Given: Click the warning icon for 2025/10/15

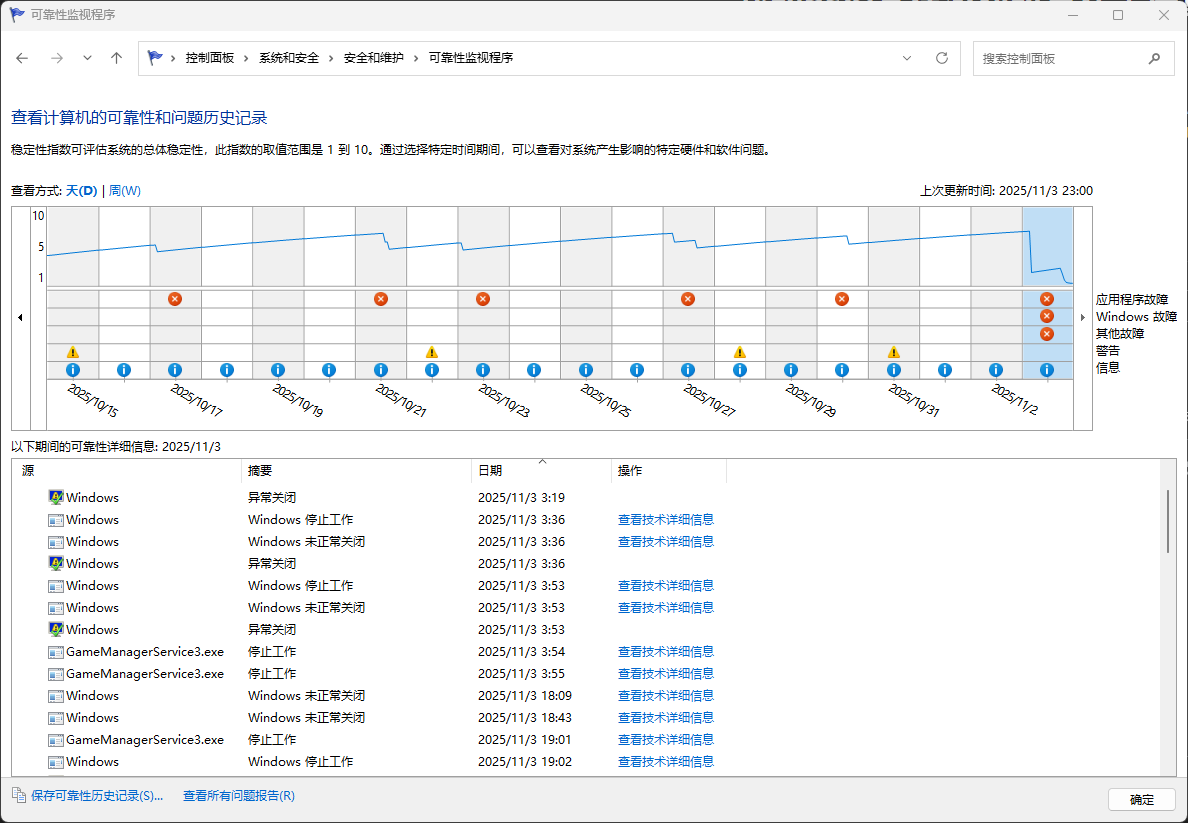Looking at the screenshot, I should tap(73, 352).
